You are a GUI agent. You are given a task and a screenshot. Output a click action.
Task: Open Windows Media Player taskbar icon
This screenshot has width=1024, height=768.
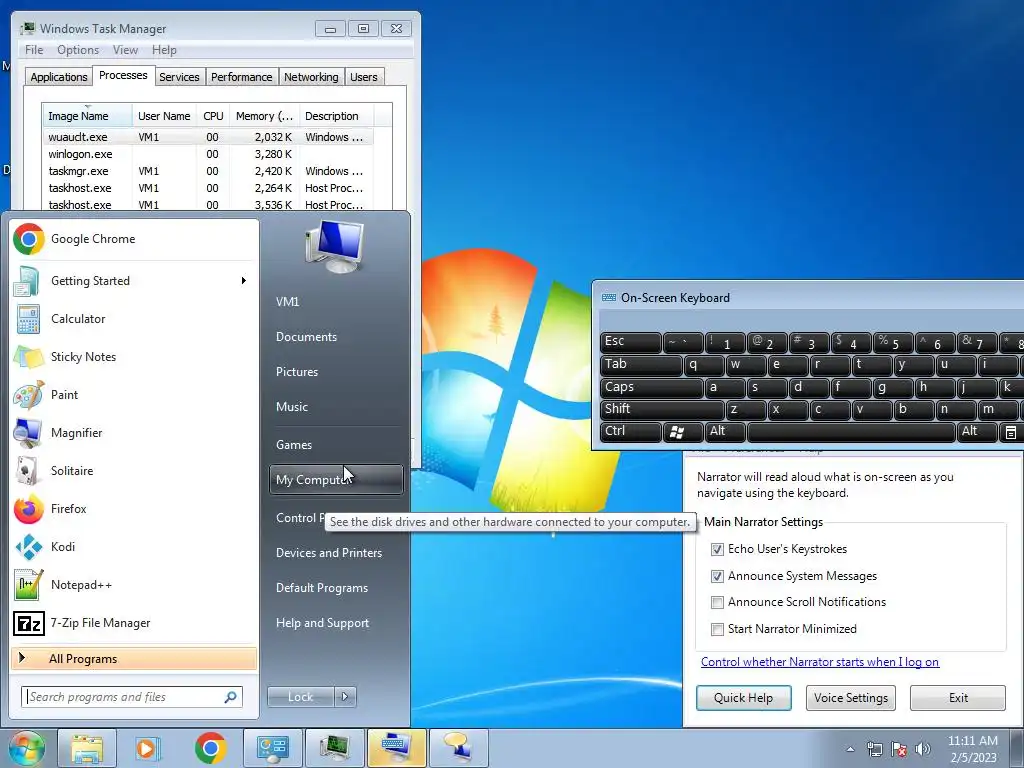click(148, 748)
